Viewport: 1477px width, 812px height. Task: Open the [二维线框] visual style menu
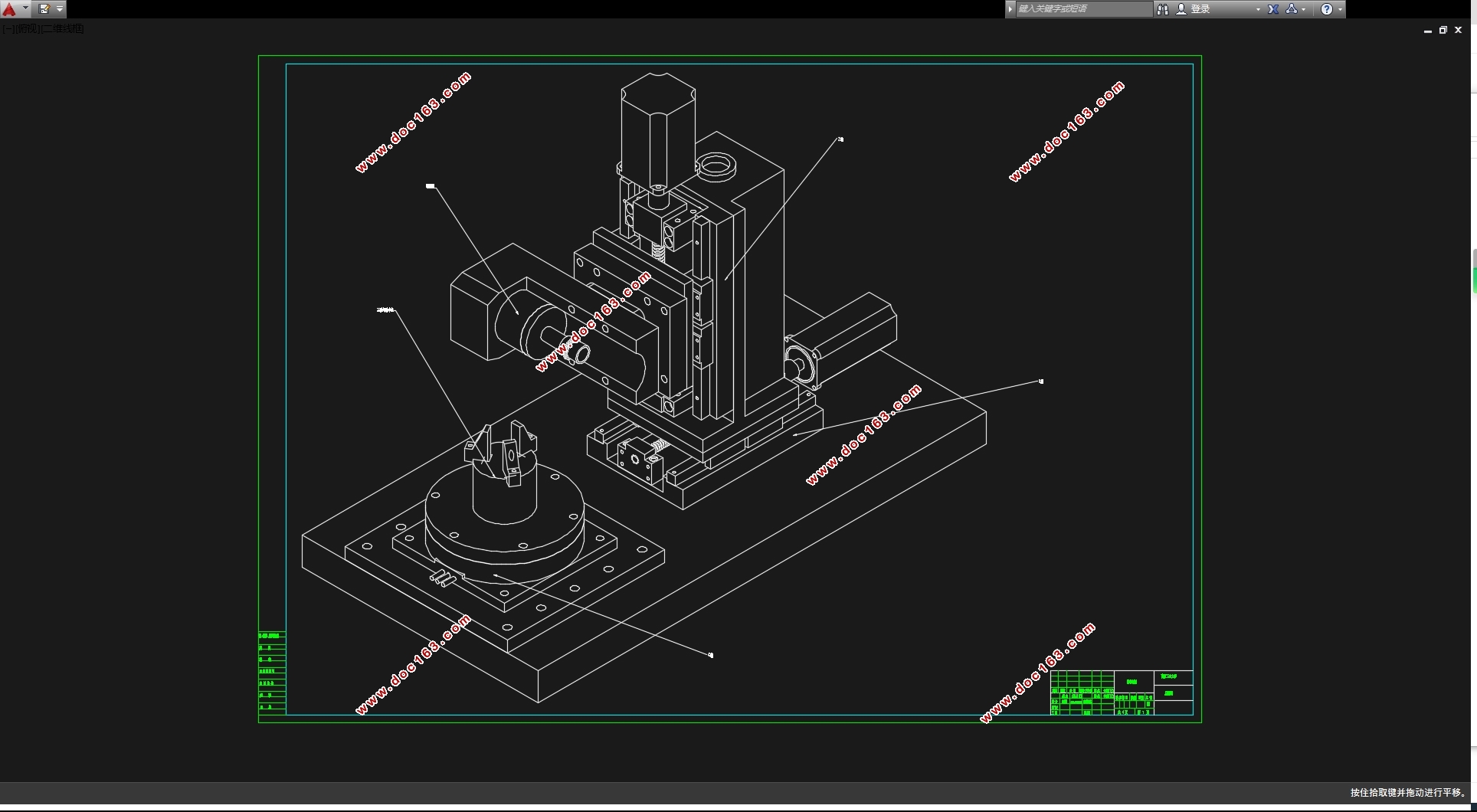tap(62, 28)
